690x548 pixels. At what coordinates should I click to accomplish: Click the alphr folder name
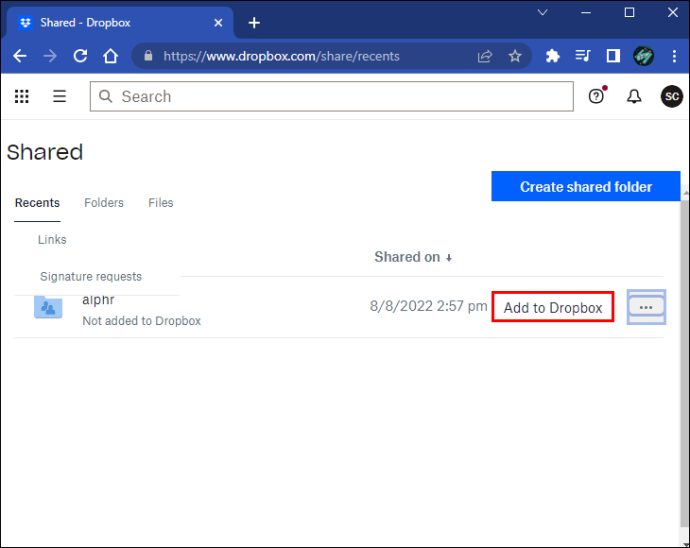(98, 300)
